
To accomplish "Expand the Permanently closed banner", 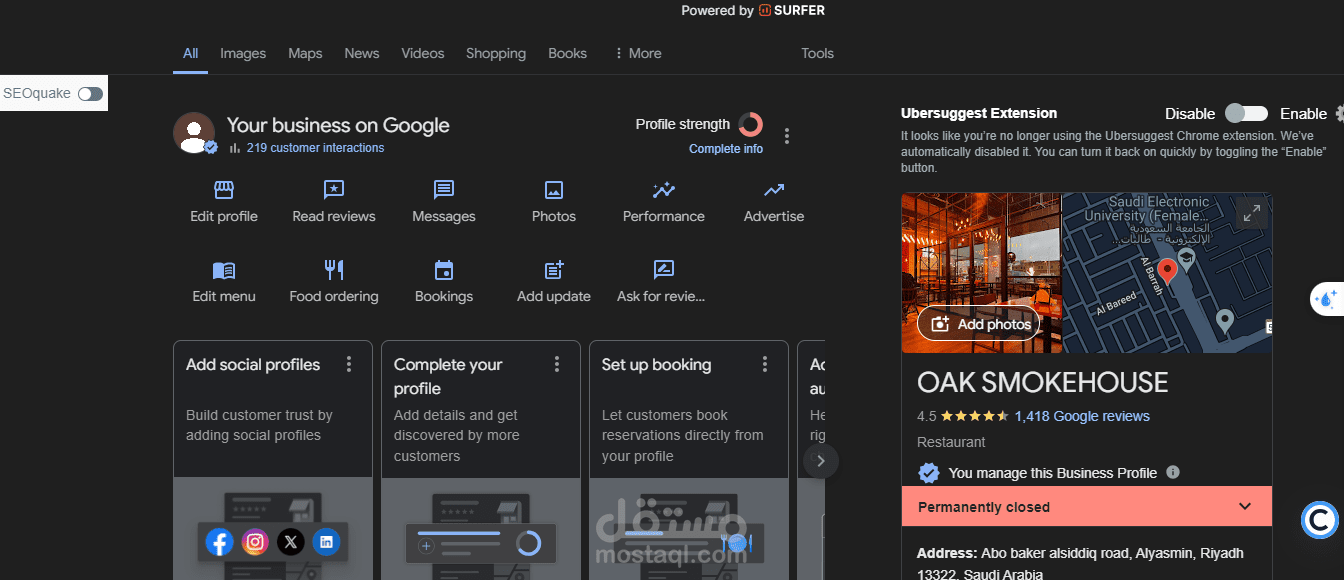I will [1086, 506].
